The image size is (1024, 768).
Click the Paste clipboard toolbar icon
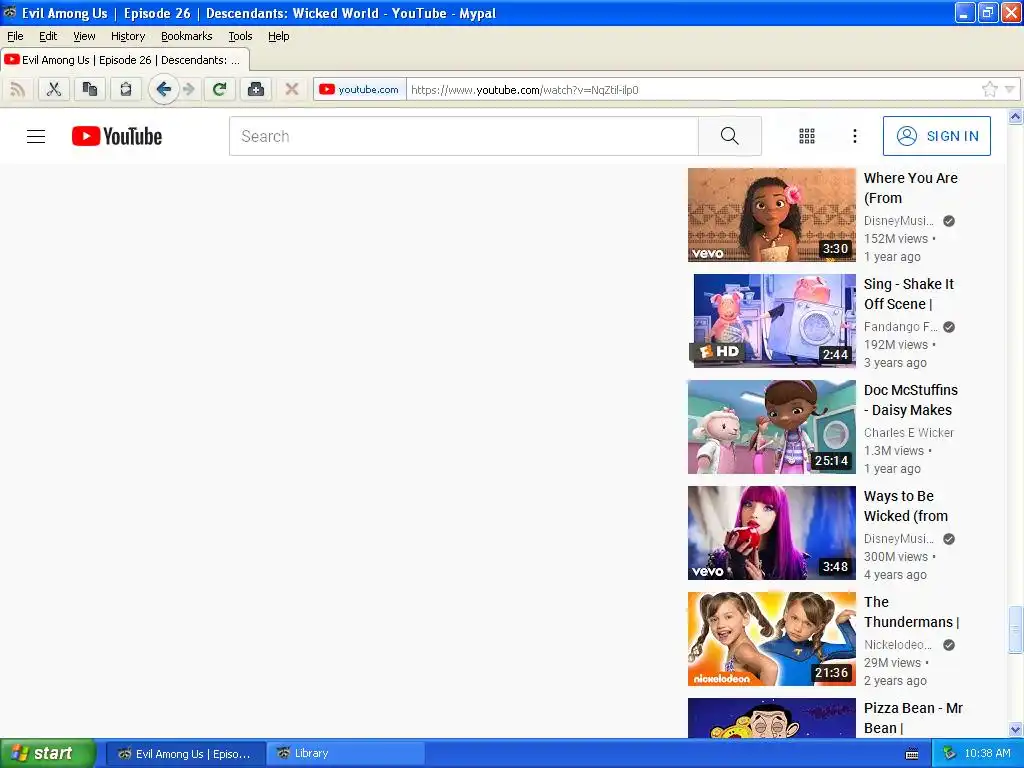(125, 89)
